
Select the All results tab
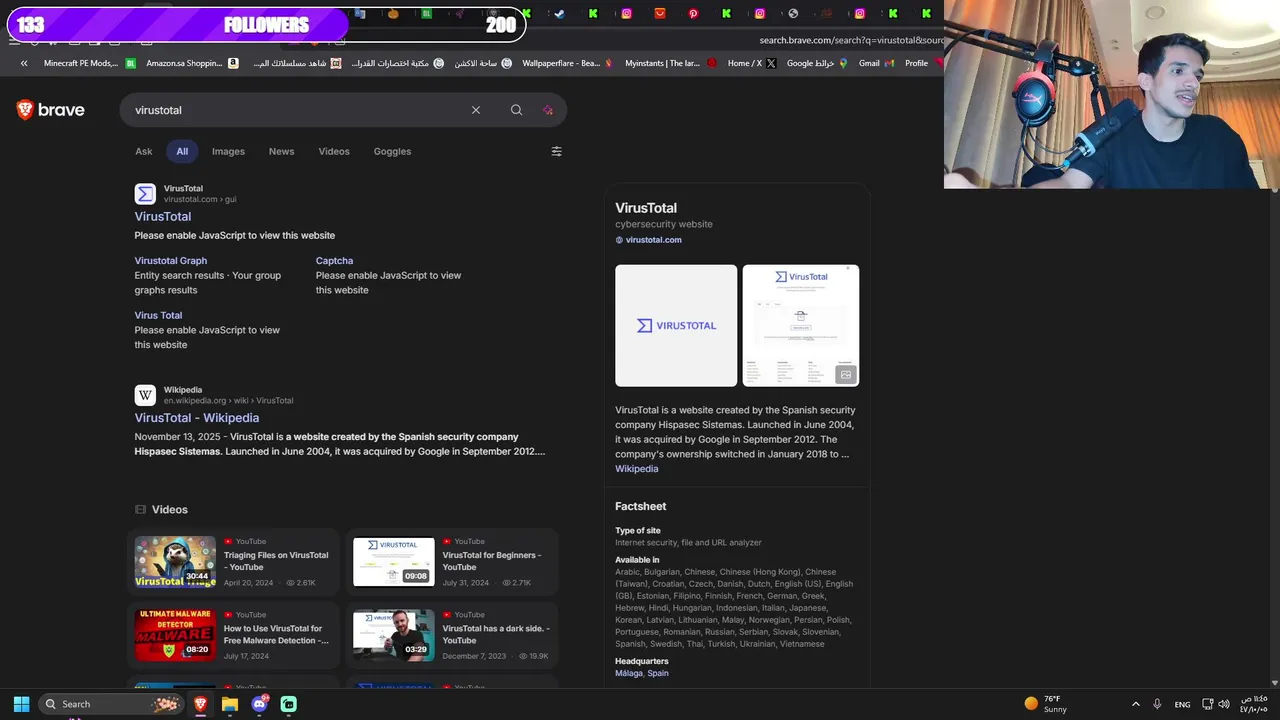182,151
